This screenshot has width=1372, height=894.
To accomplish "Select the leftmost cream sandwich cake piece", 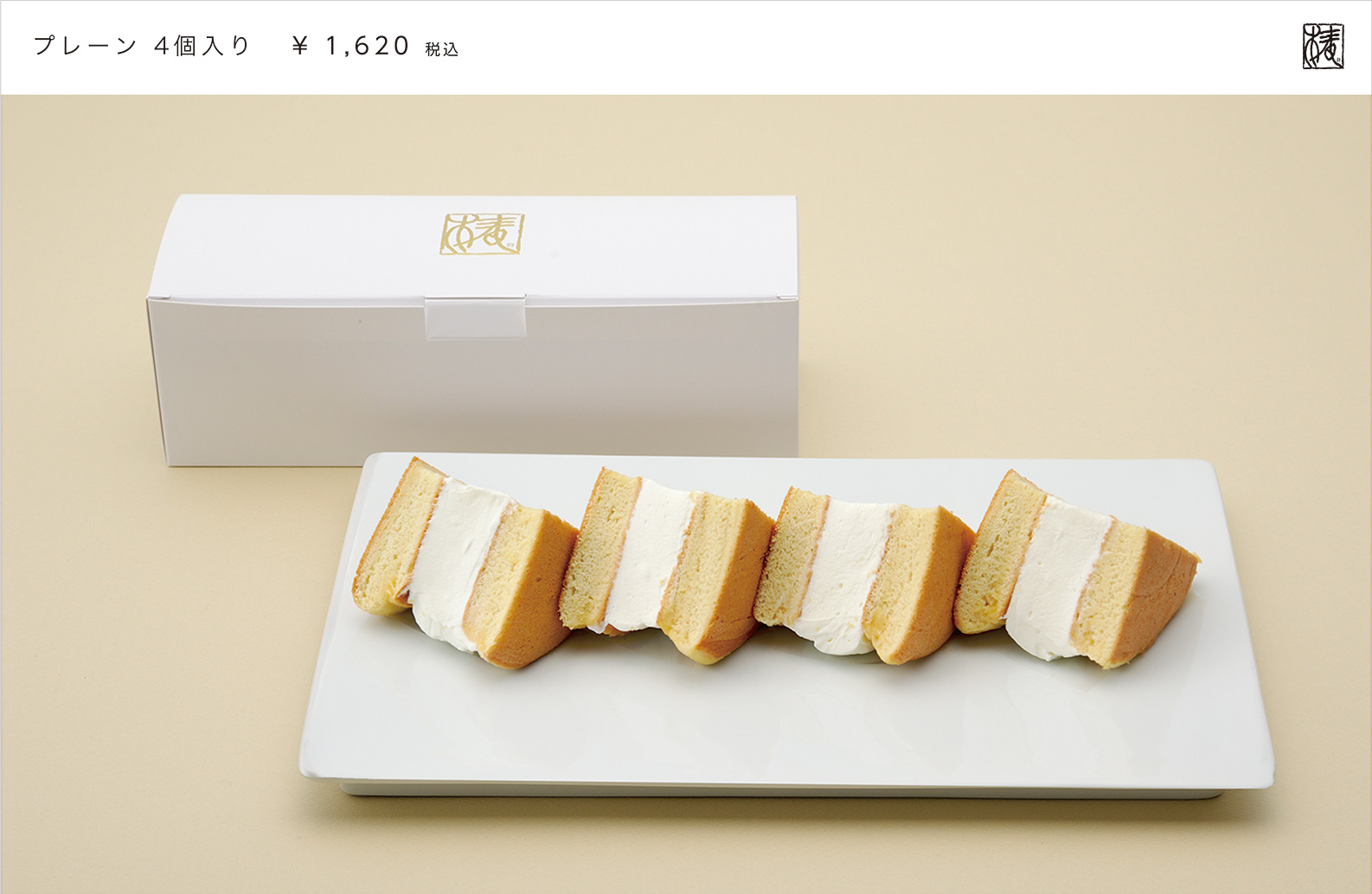I will 465,564.
